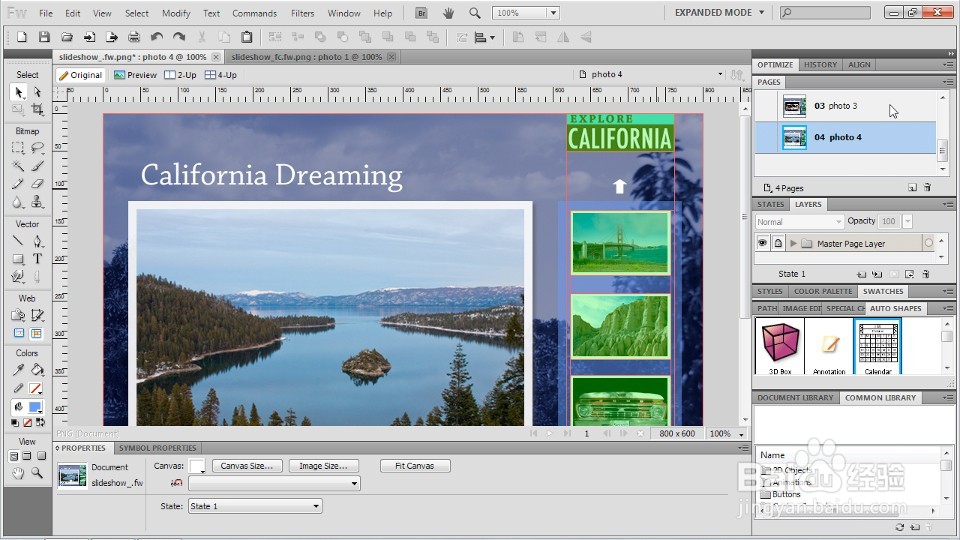The width and height of the screenshot is (960, 540).
Task: Select the Magic Wand tool
Action: pos(18,166)
